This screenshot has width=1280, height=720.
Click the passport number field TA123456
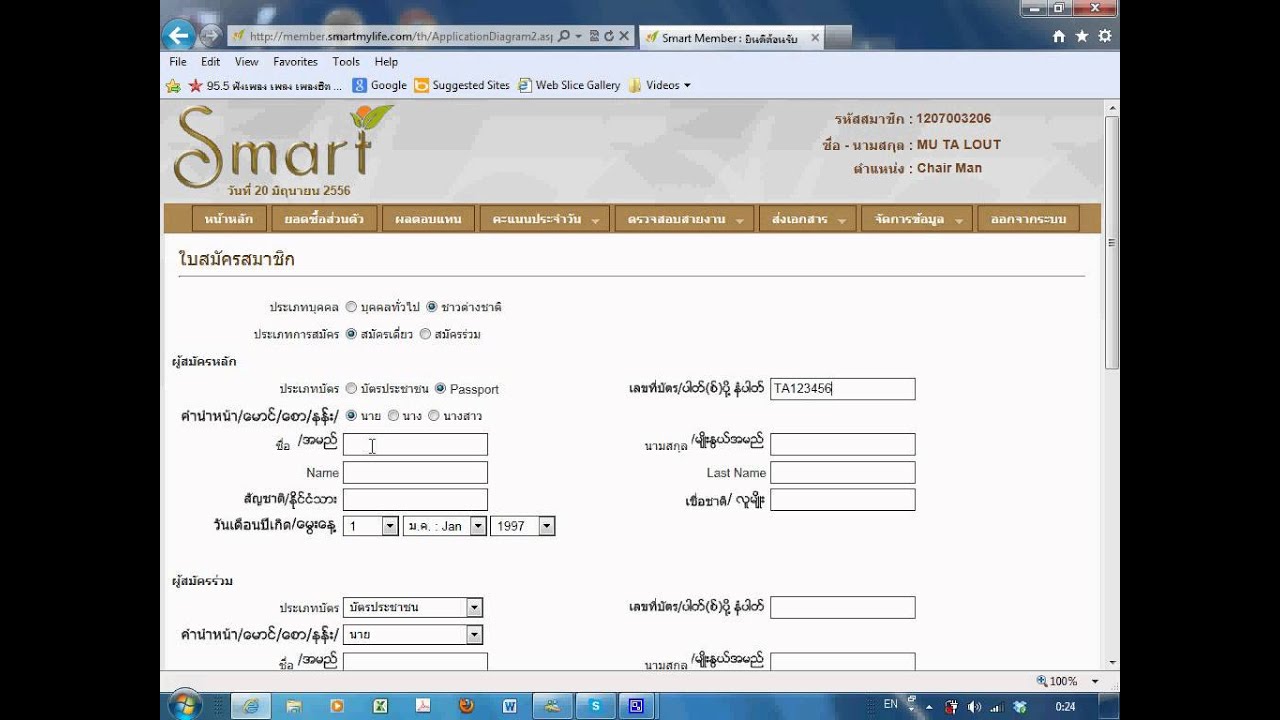tap(842, 389)
